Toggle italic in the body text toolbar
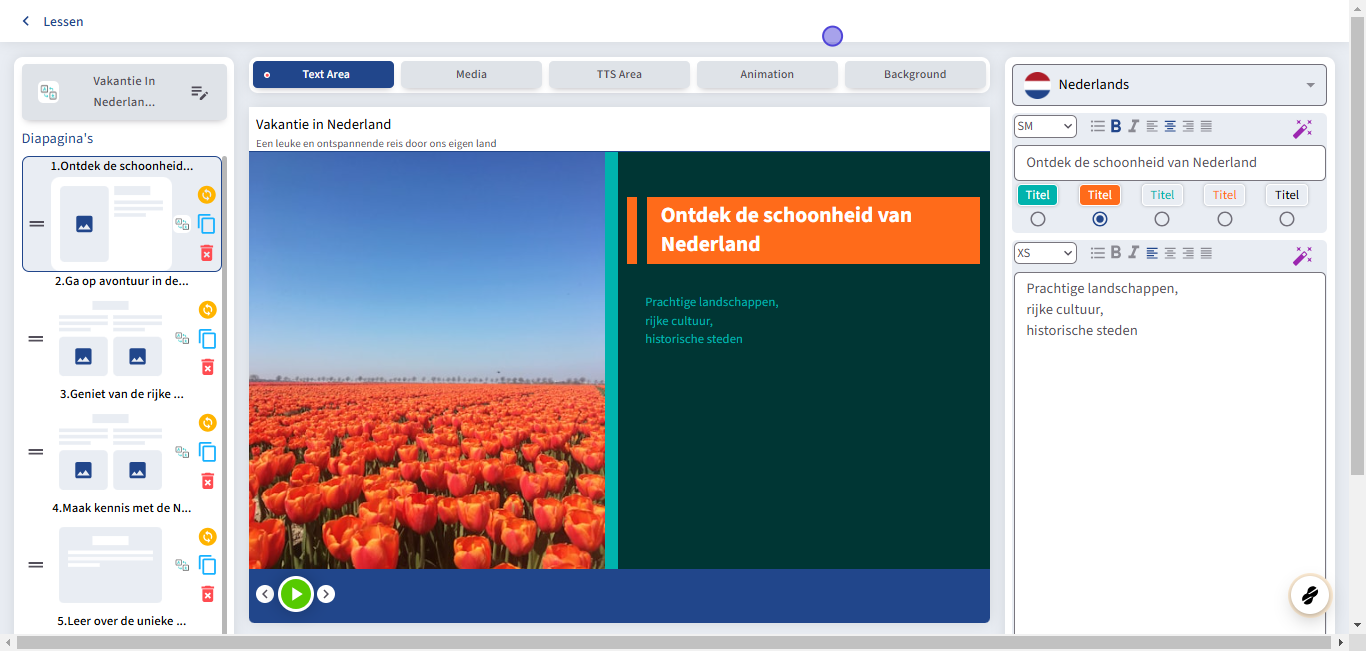This screenshot has width=1366, height=651. coord(1133,253)
